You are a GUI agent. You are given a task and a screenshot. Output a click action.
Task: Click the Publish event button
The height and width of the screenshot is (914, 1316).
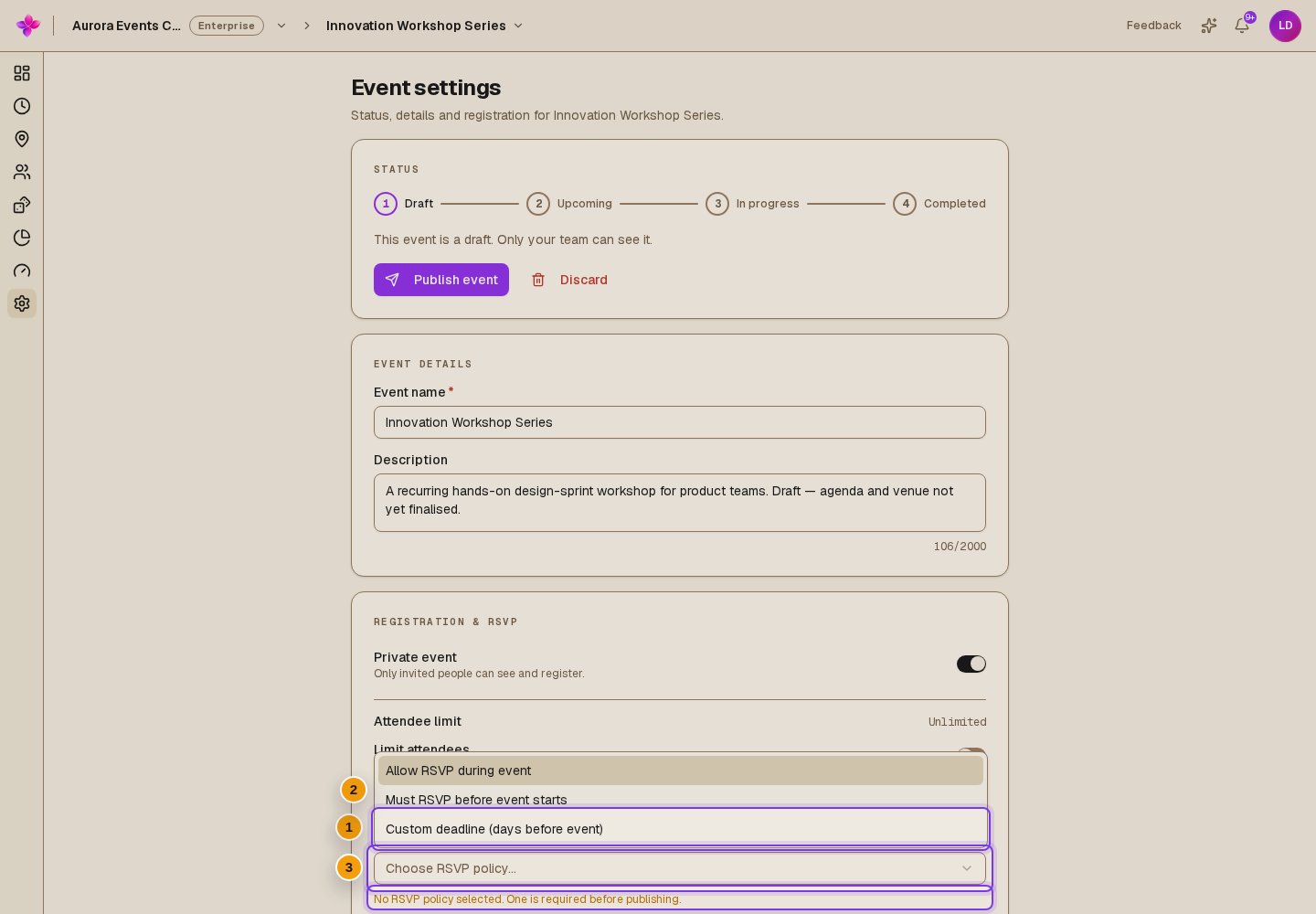441,280
